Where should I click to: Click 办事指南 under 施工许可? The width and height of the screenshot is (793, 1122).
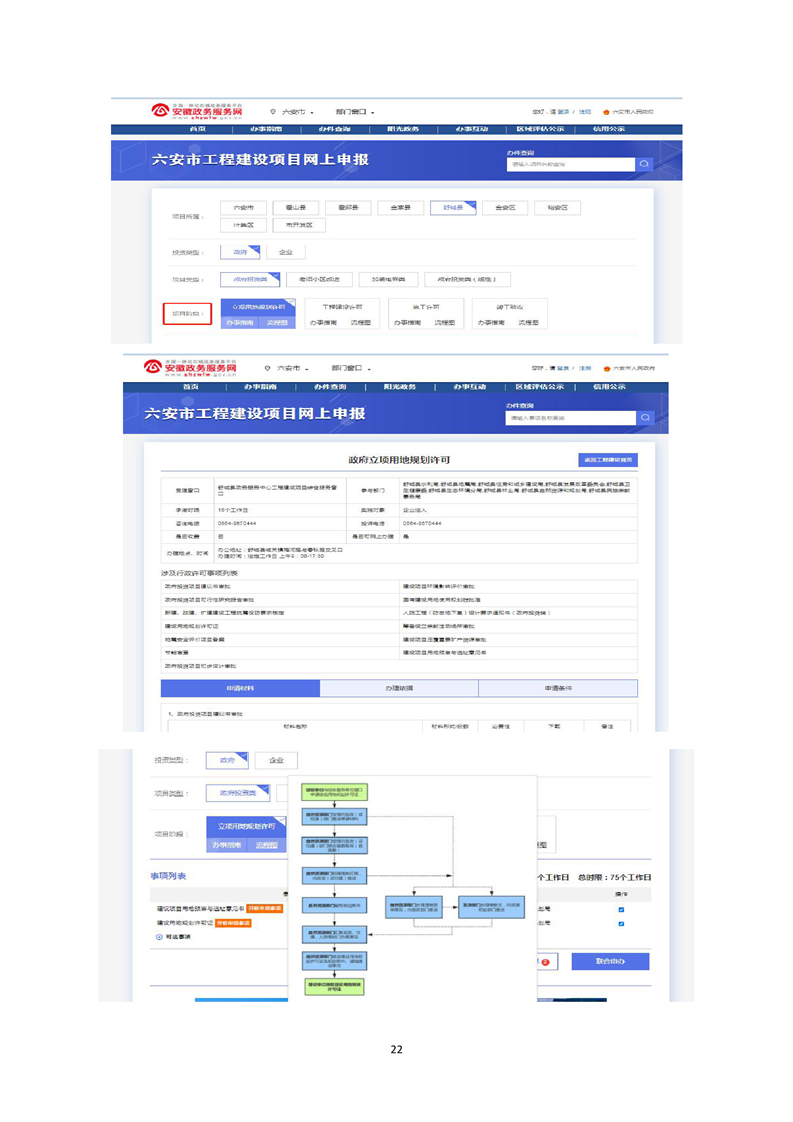pos(407,323)
